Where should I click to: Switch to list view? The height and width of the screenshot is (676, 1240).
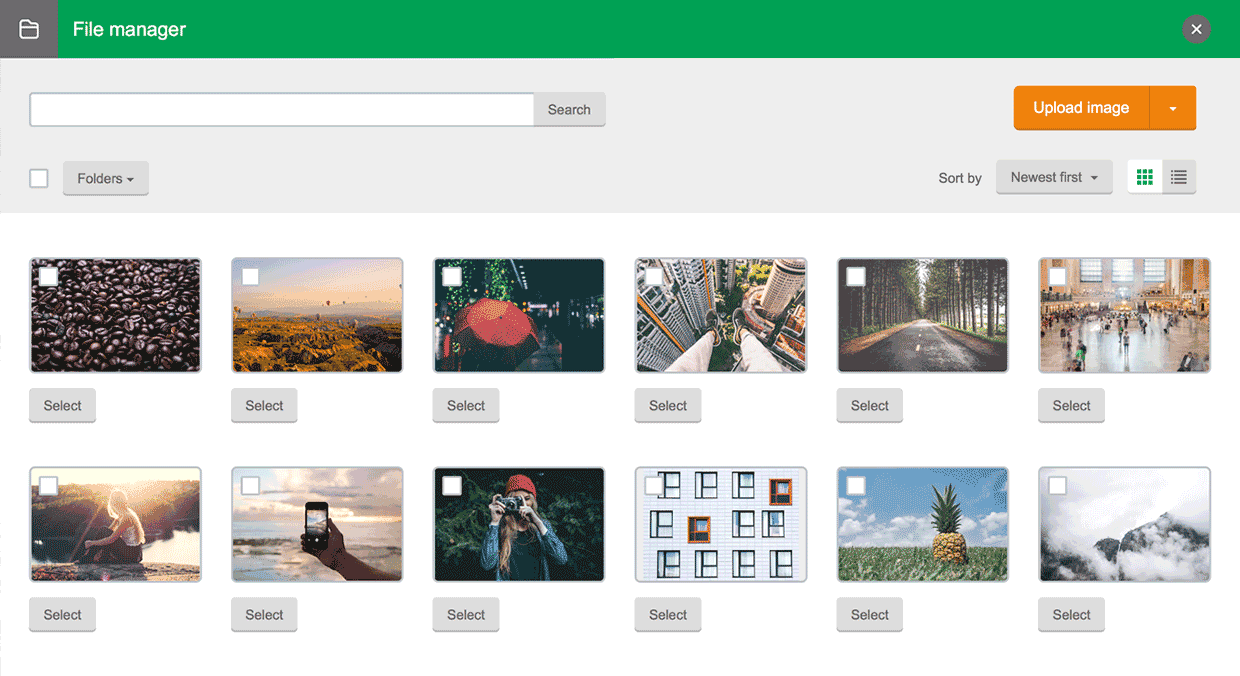(x=1178, y=176)
